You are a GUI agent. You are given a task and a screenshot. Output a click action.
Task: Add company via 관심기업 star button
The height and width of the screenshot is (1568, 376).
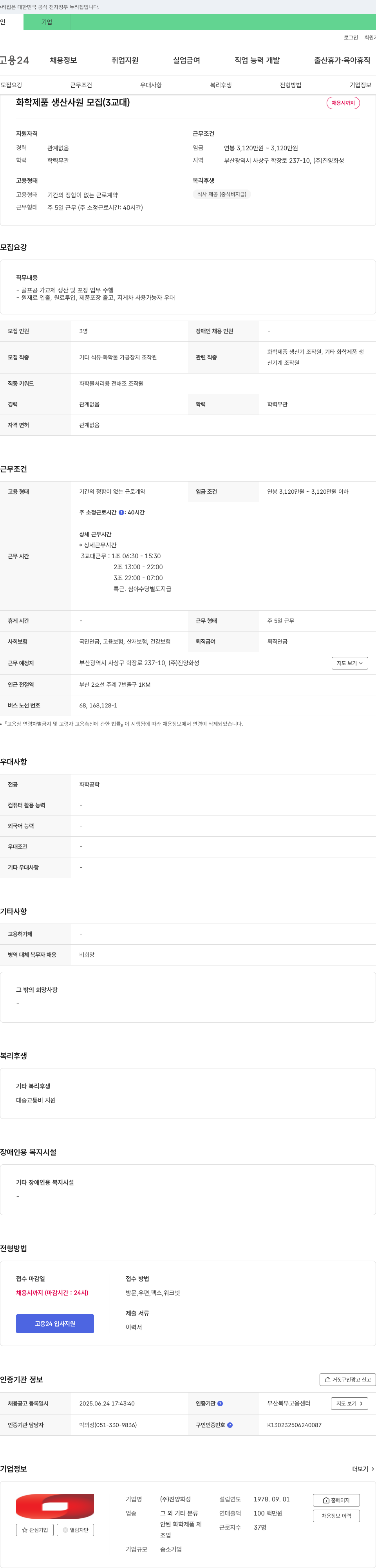click(35, 1530)
